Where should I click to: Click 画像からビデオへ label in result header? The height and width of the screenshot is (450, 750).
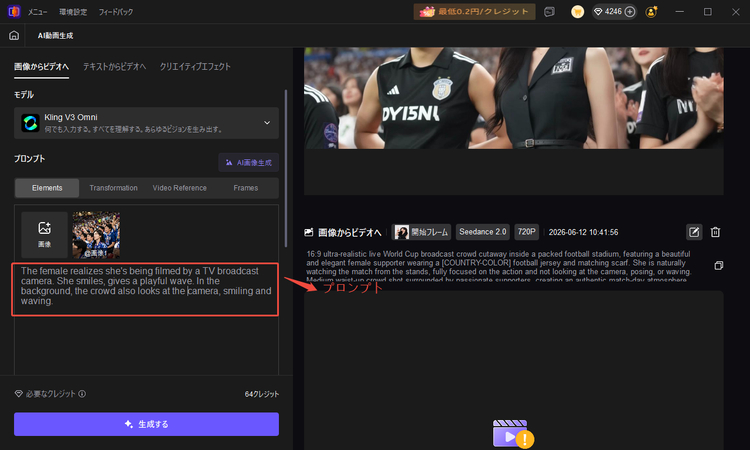[349, 232]
